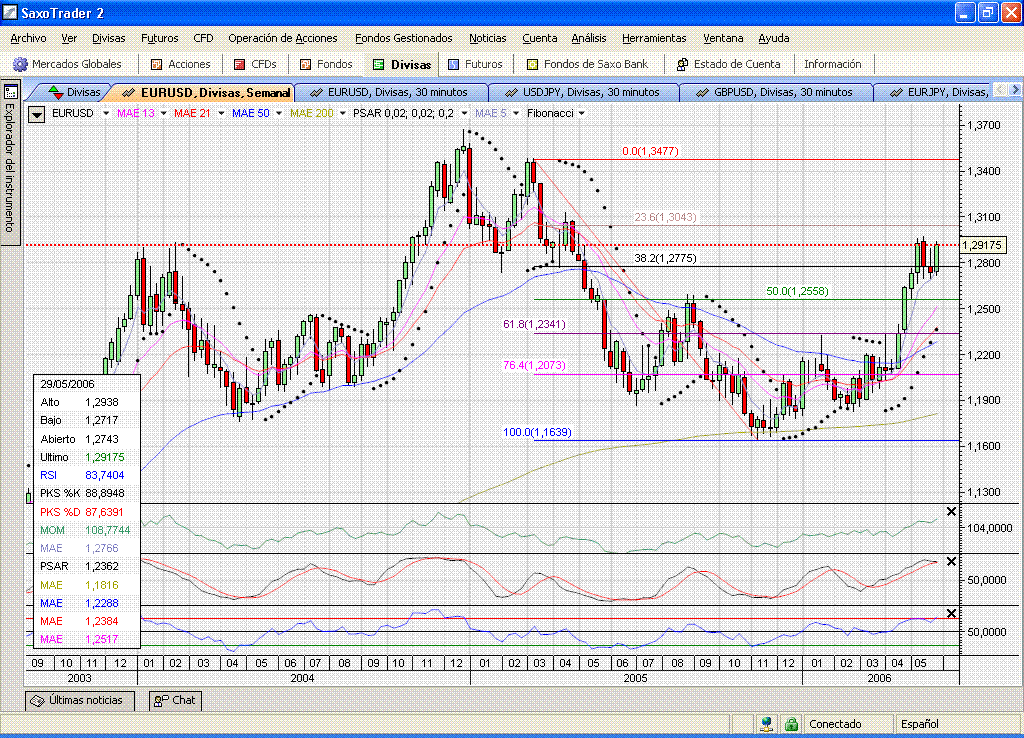Click the Información toolbar button
This screenshot has width=1024, height=738.
pyautogui.click(x=832, y=64)
